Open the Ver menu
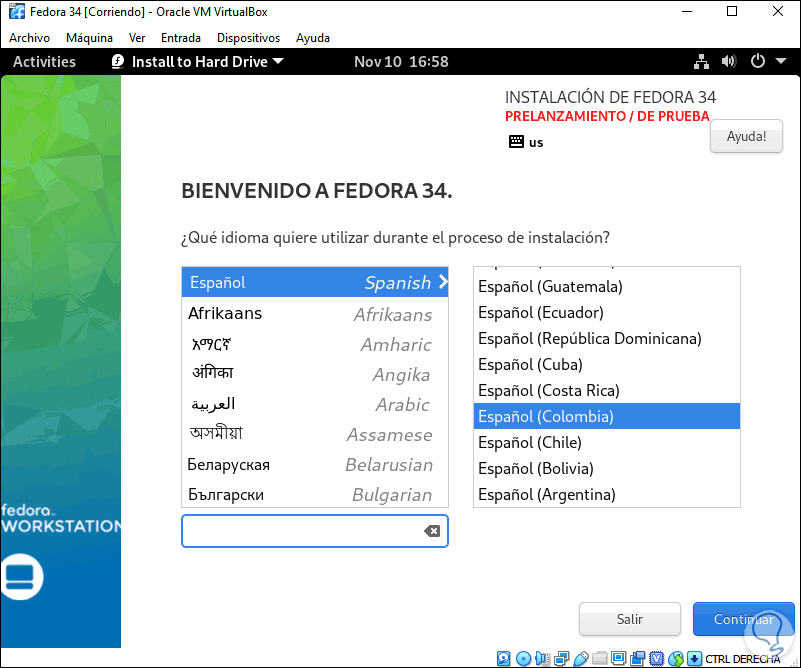This screenshot has height=668, width=801. 137,38
